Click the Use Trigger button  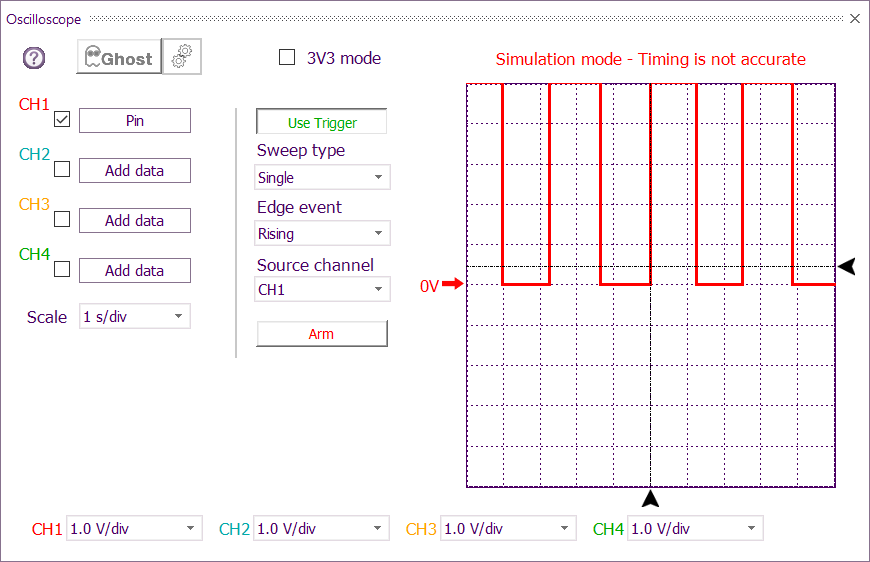(x=322, y=123)
